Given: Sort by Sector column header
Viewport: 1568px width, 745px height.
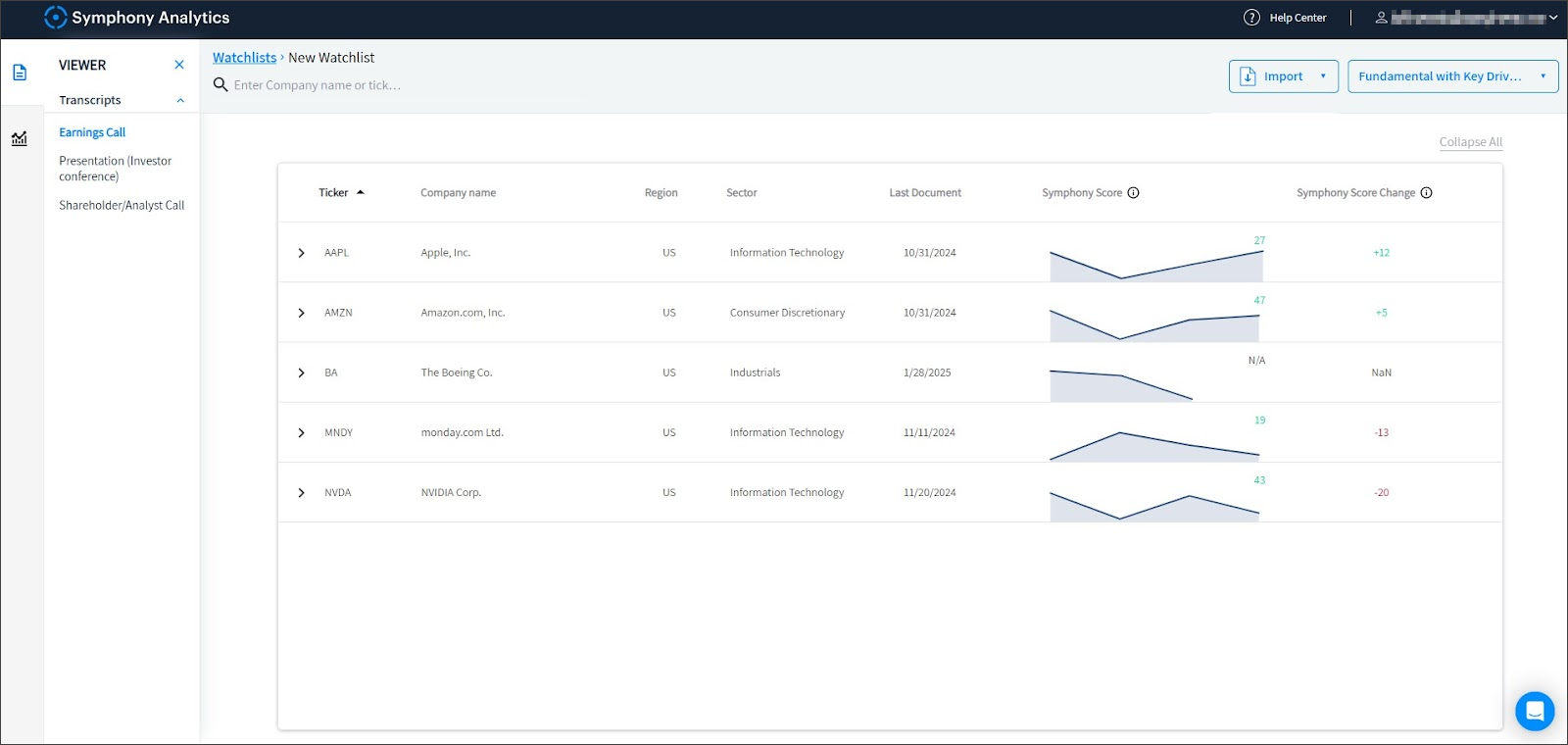Looking at the screenshot, I should [x=741, y=193].
